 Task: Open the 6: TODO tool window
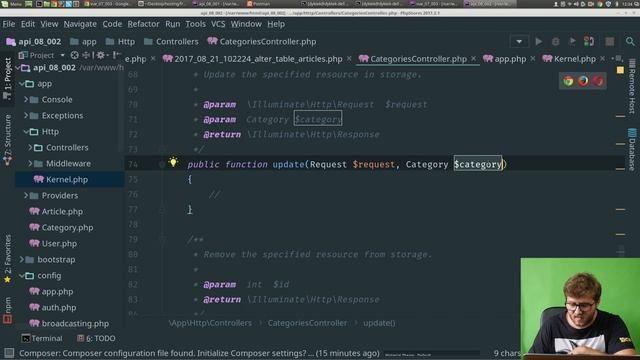pos(96,338)
